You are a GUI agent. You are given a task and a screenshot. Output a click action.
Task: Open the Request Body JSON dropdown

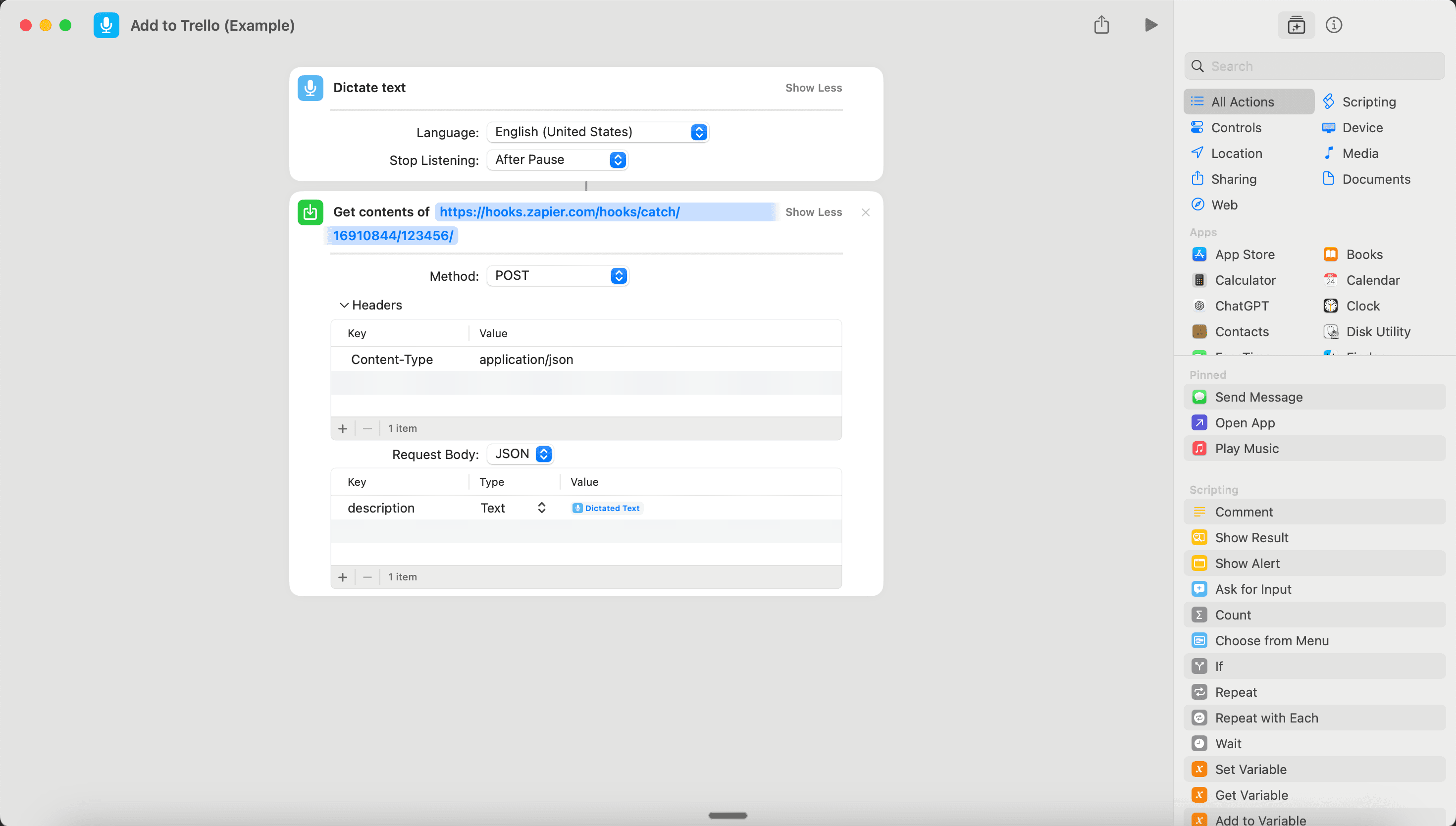click(520, 454)
